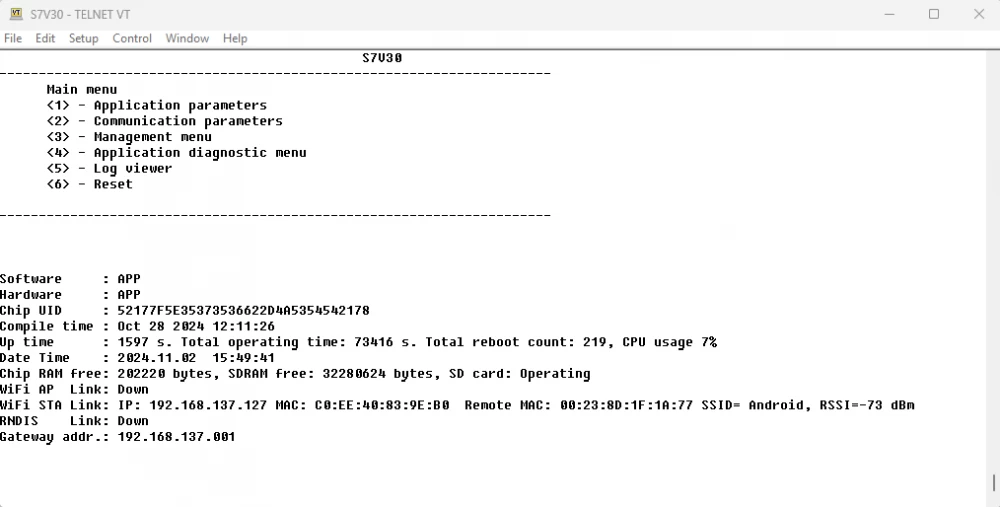1000x507 pixels.
Task: Click the vertical scrollbar thumb
Action: 994,483
